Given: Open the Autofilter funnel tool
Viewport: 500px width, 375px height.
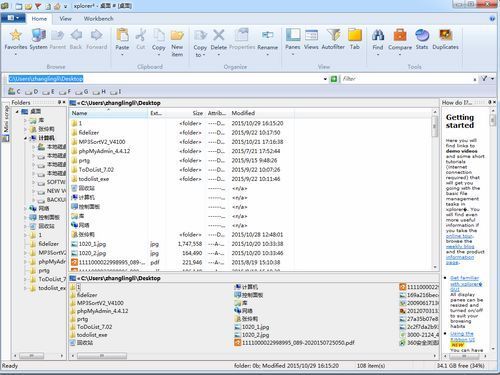Looking at the screenshot, I should (333, 40).
